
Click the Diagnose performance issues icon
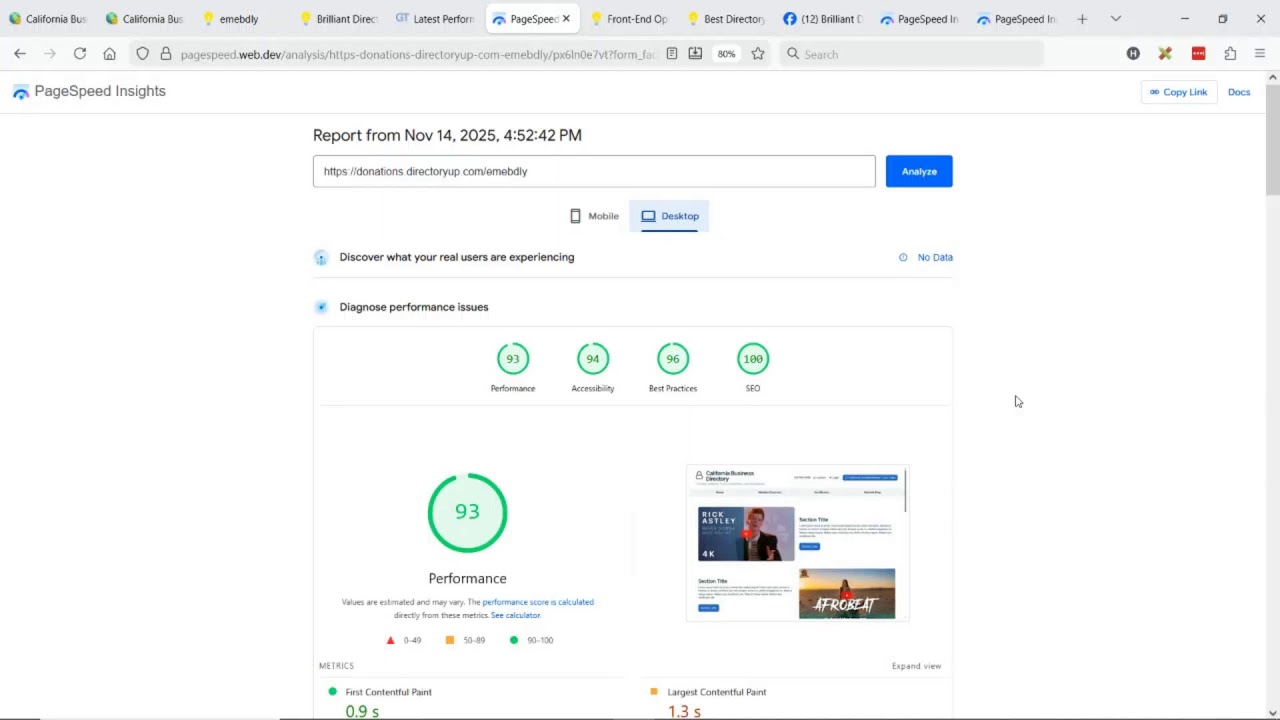click(321, 307)
